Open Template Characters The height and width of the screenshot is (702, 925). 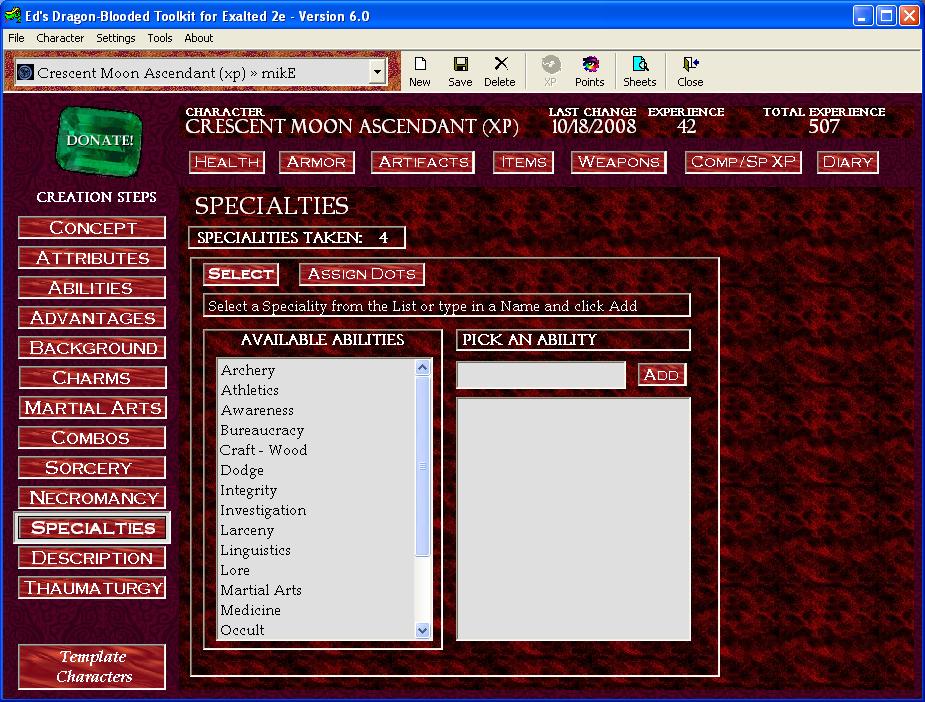[x=92, y=667]
